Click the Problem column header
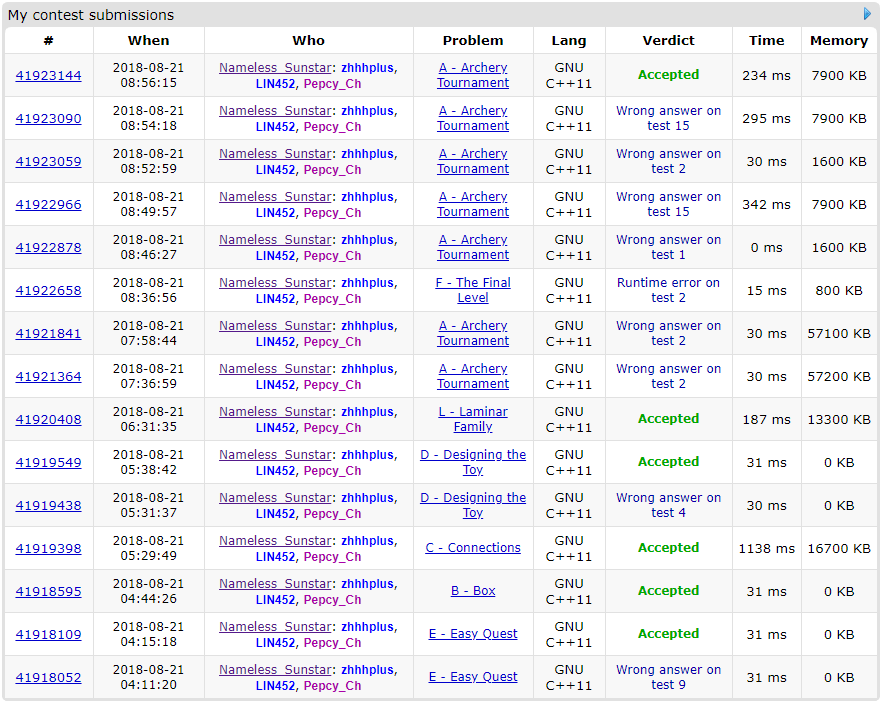882x703 pixels. [473, 41]
